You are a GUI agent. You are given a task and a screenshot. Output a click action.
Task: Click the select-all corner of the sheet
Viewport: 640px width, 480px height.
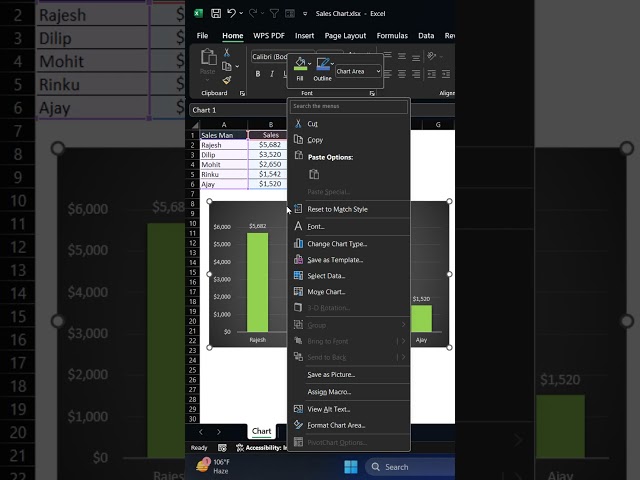[196, 125]
